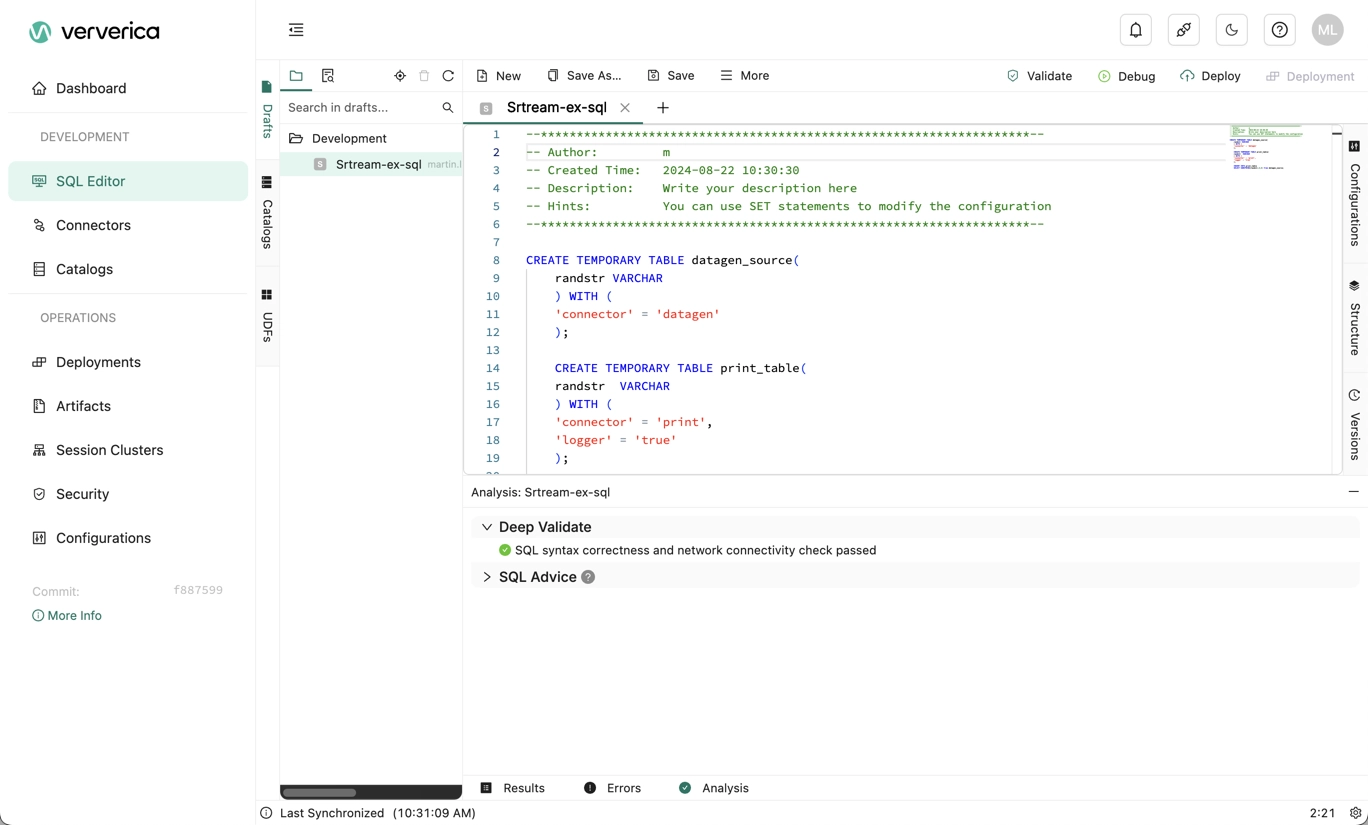Open draft search view icon

tap(328, 76)
